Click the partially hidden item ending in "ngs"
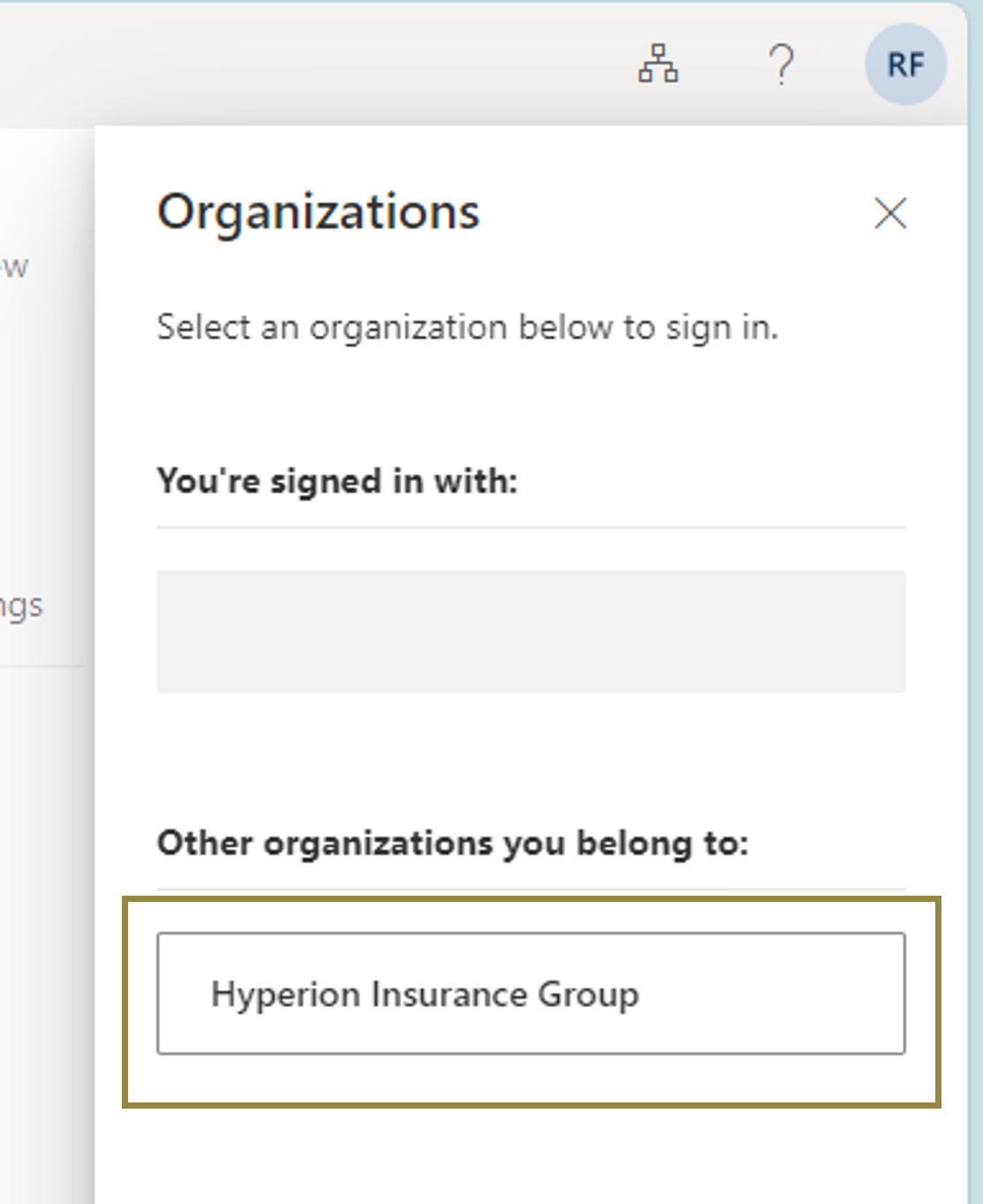This screenshot has height=1204, width=983. [x=21, y=607]
